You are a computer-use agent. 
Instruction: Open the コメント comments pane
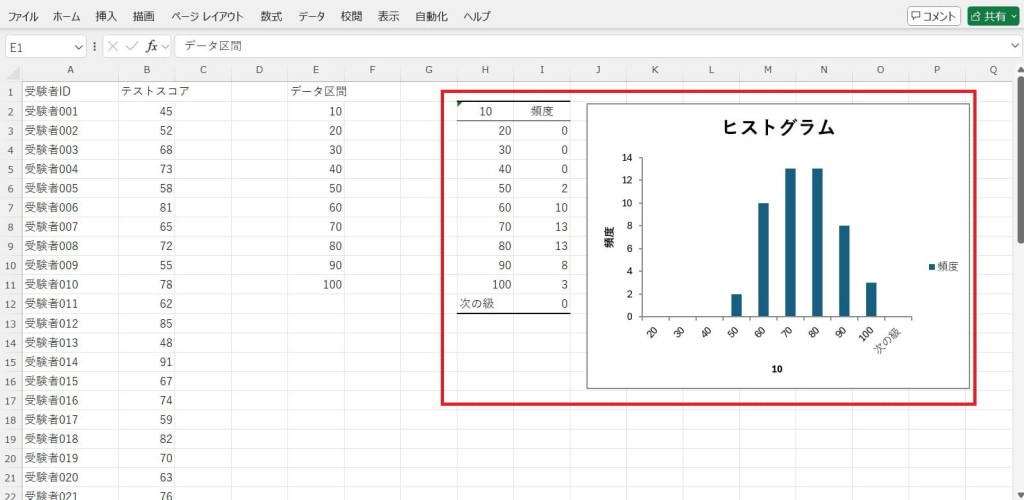933,16
